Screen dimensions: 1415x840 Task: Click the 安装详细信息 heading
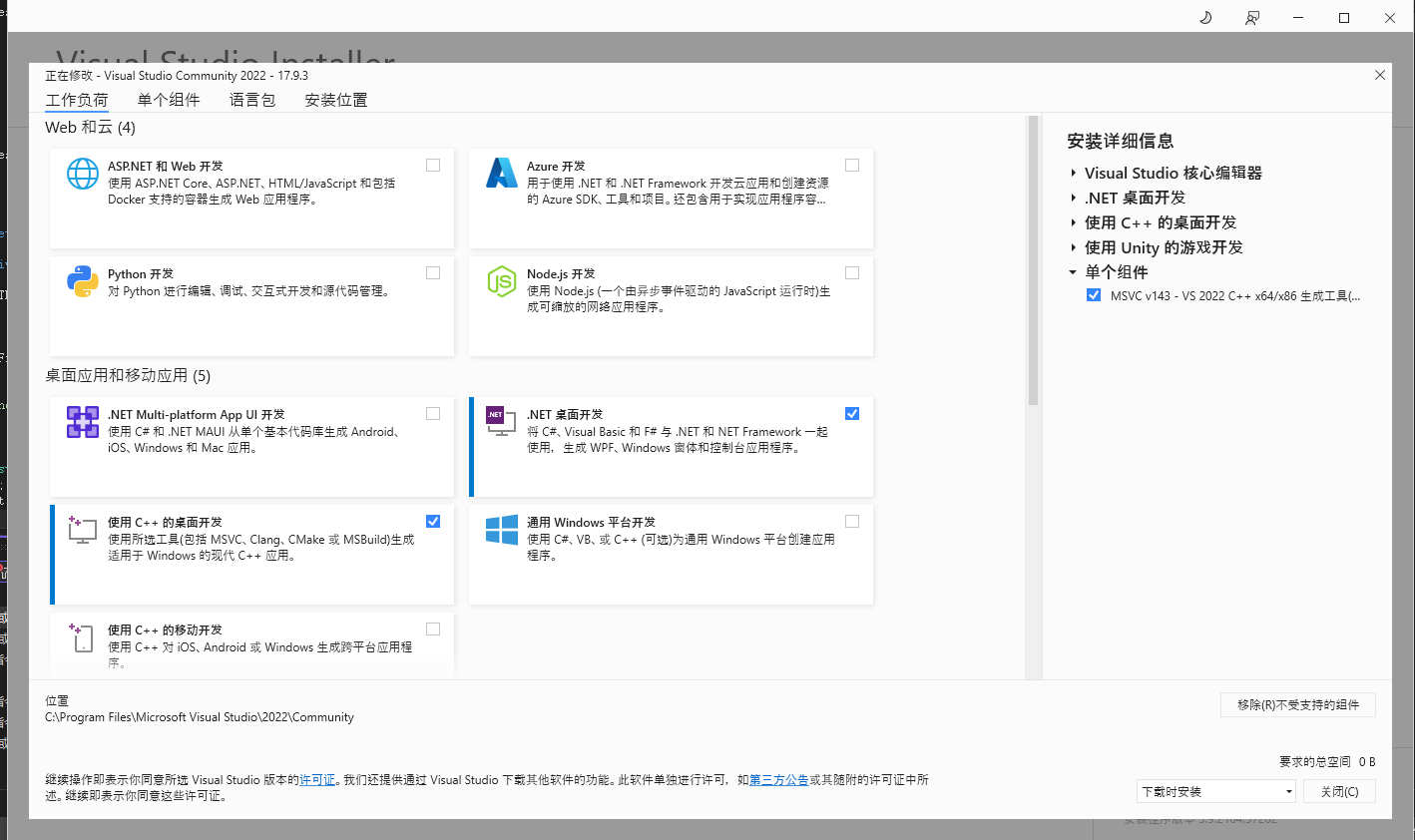click(x=1120, y=141)
